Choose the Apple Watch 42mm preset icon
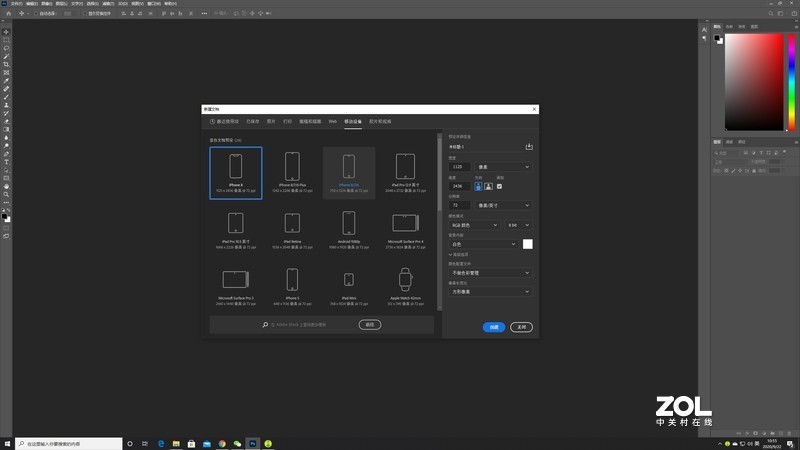The image size is (800, 450). pyautogui.click(x=405, y=280)
